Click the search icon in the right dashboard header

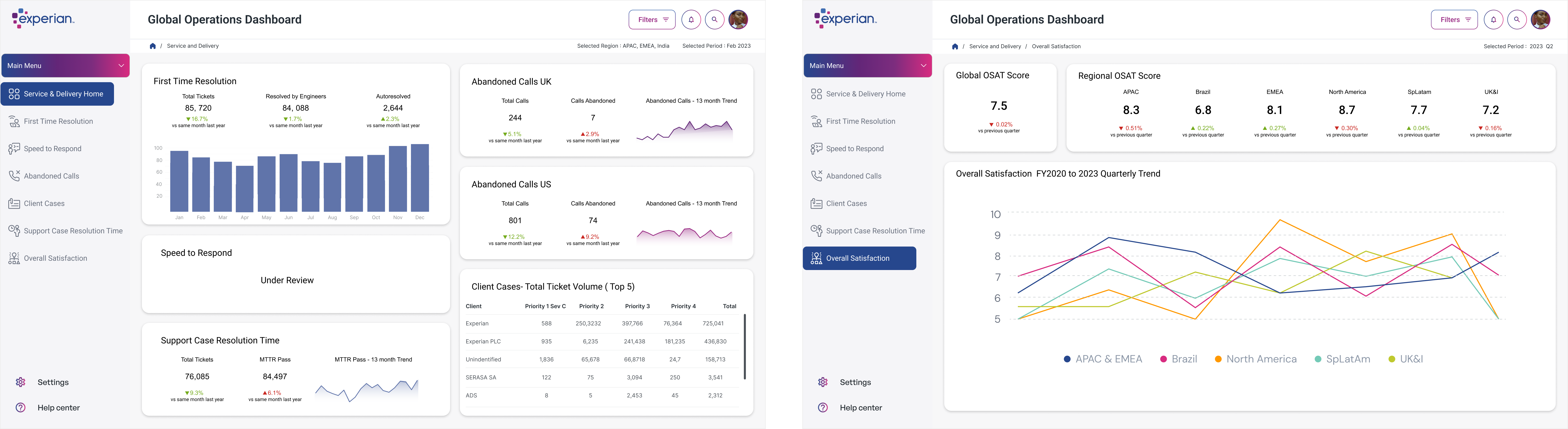pyautogui.click(x=1517, y=20)
